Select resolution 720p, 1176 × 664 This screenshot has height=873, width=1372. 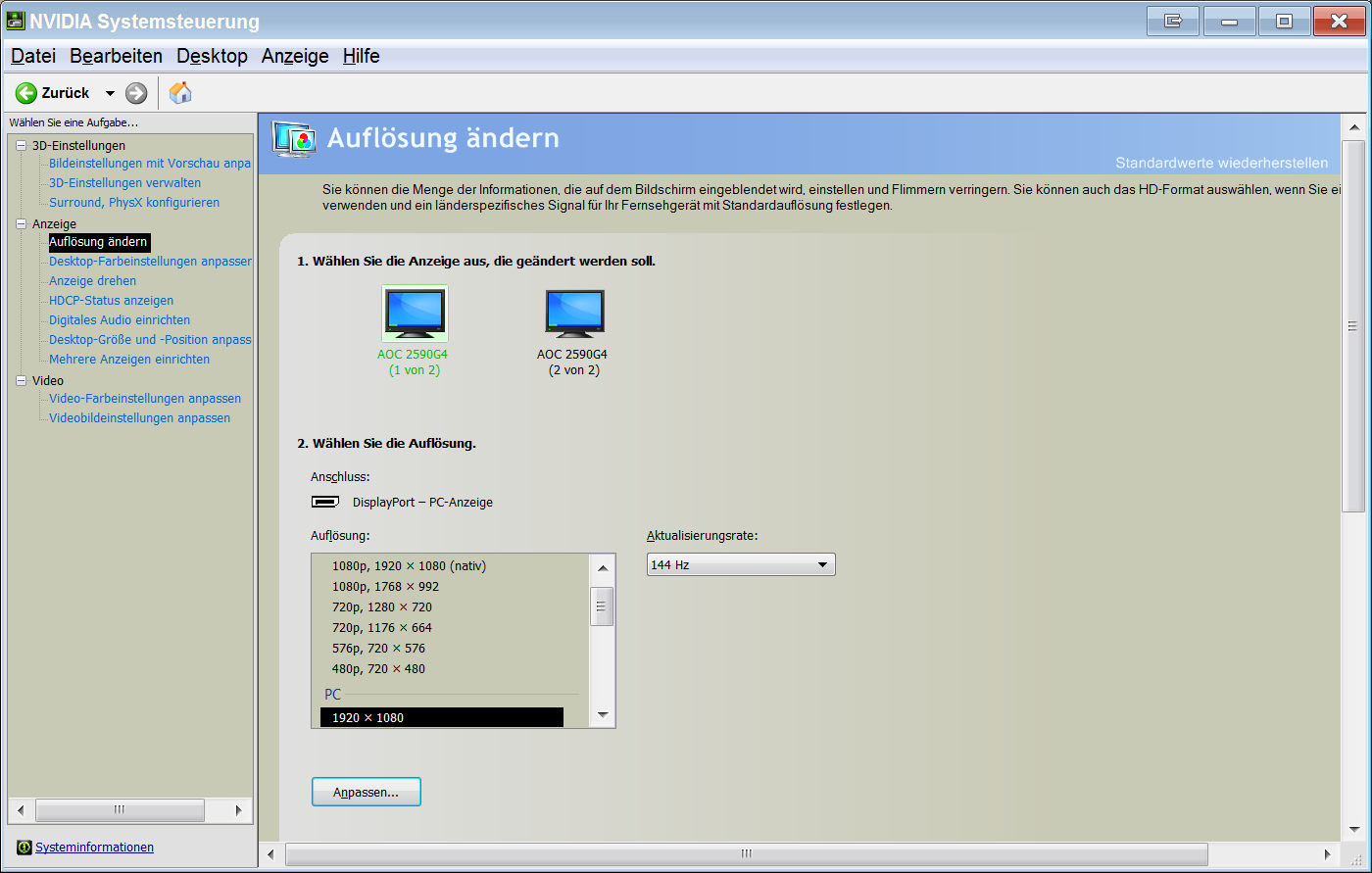[x=382, y=628]
